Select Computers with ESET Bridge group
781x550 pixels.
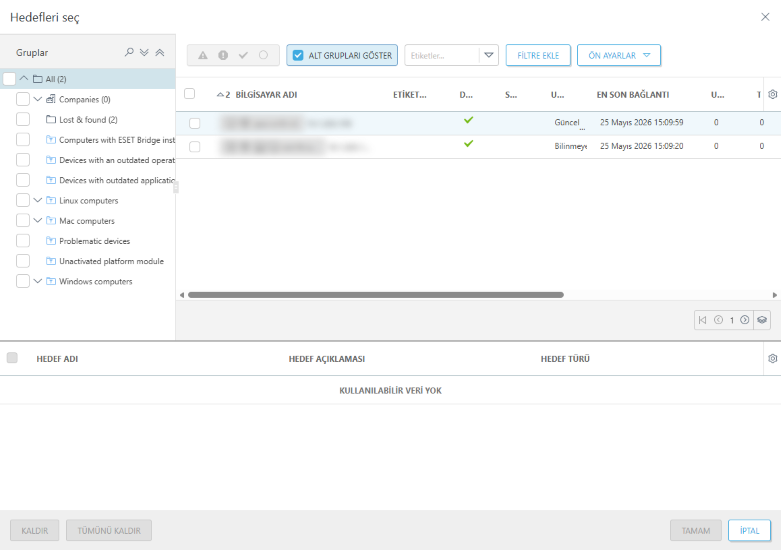click(x=117, y=140)
